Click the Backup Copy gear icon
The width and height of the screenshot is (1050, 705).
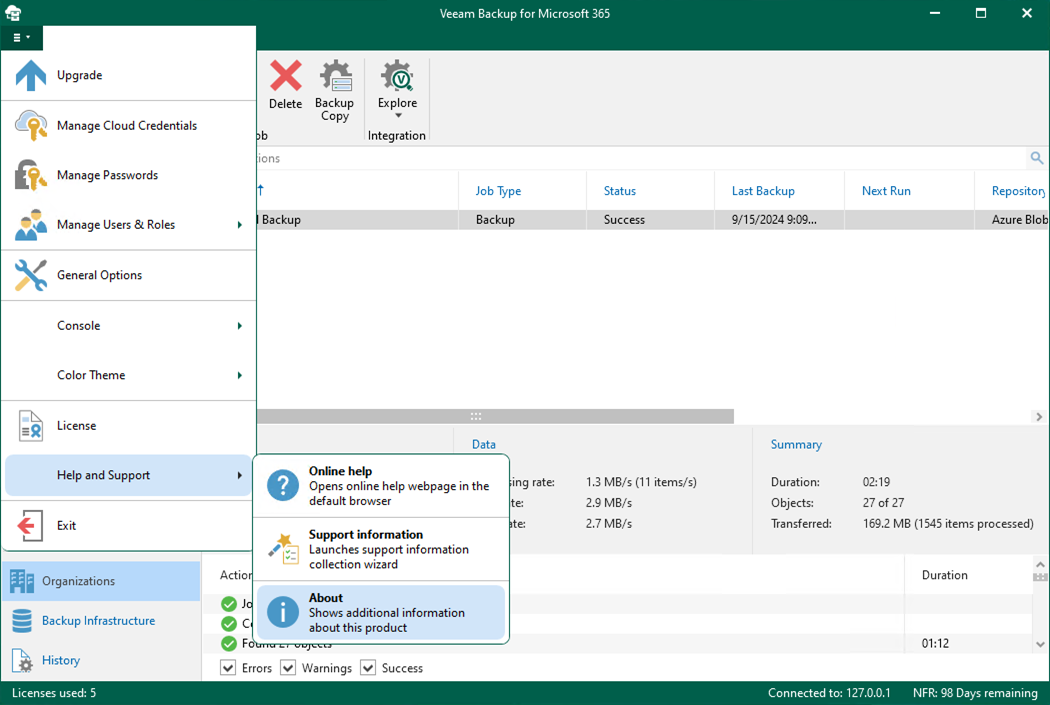[x=335, y=75]
